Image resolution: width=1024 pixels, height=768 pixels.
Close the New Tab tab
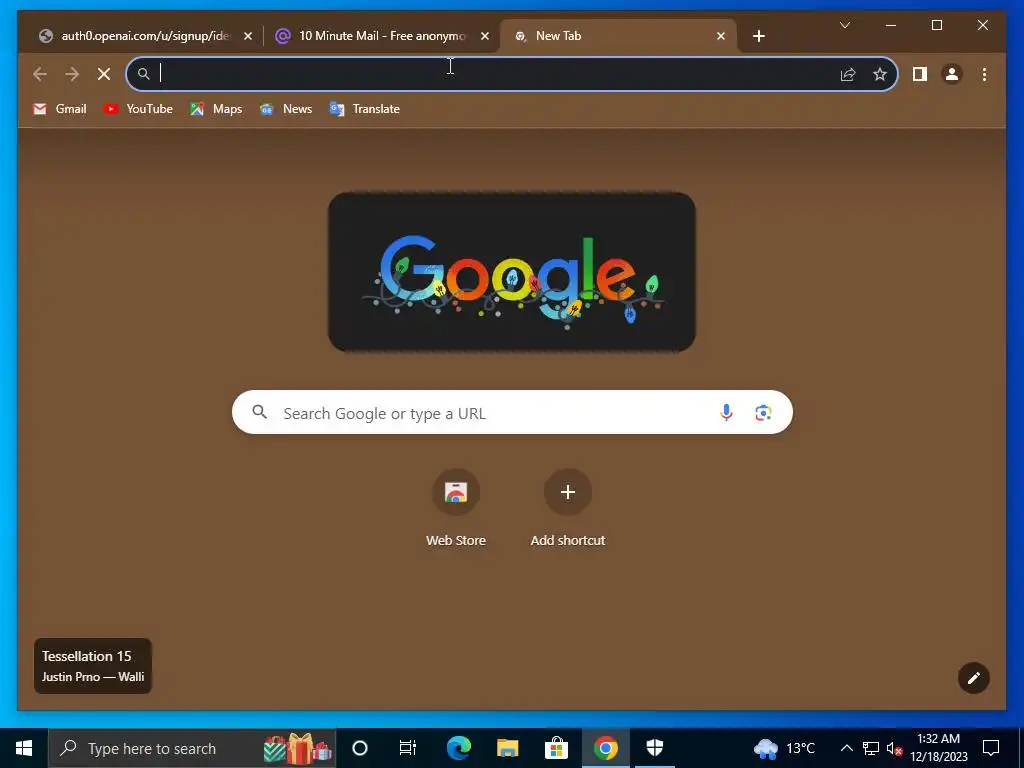click(720, 36)
